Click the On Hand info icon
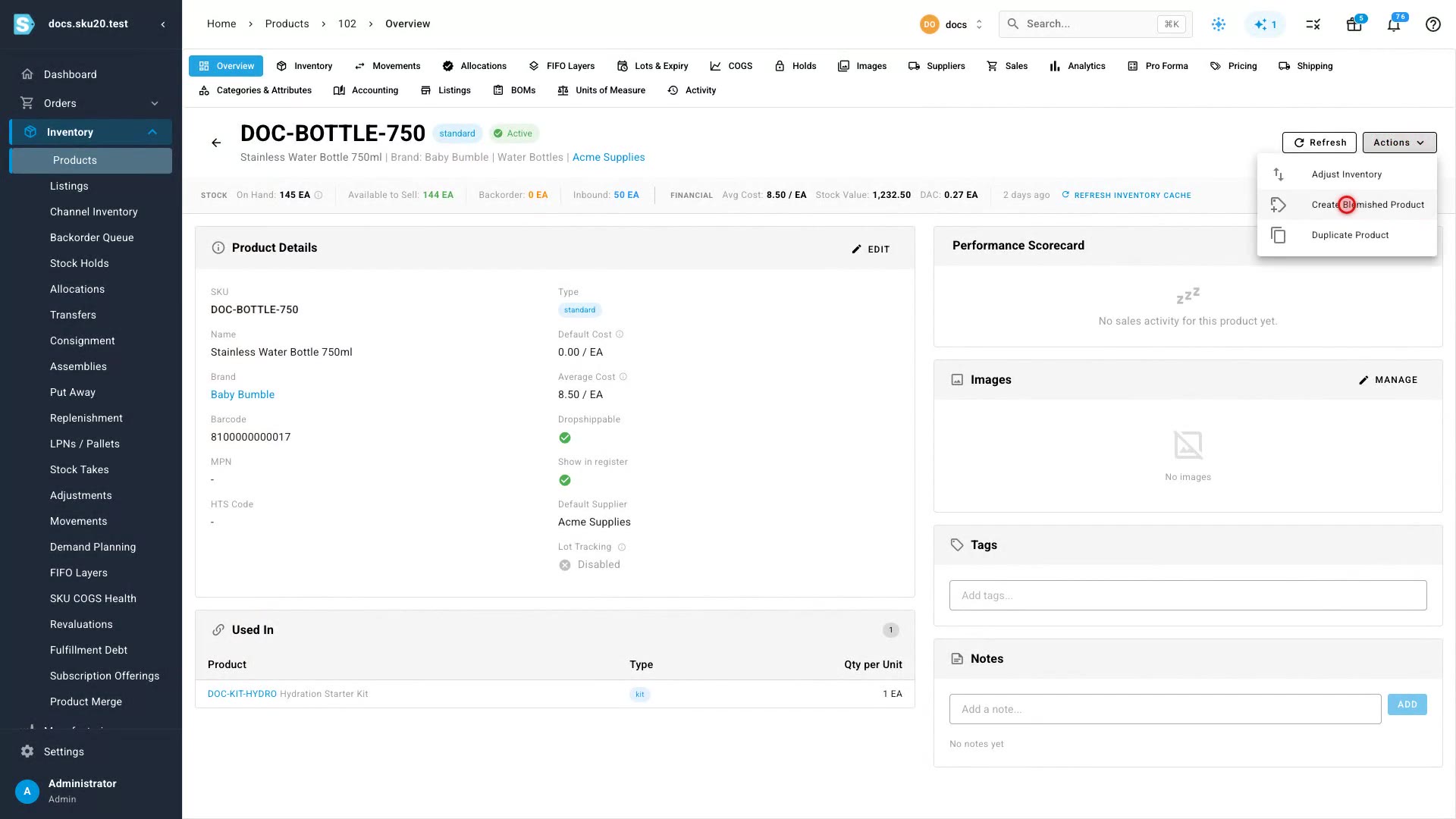1456x819 pixels. [318, 196]
